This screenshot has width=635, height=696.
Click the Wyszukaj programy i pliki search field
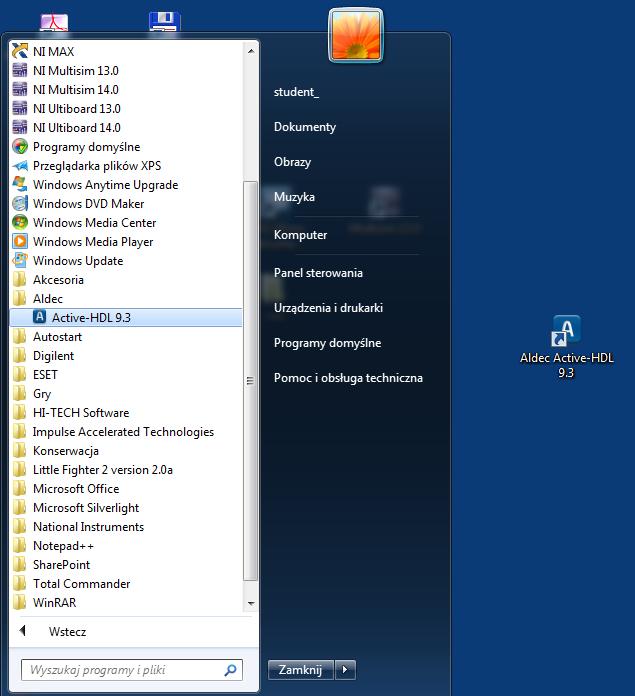132,670
